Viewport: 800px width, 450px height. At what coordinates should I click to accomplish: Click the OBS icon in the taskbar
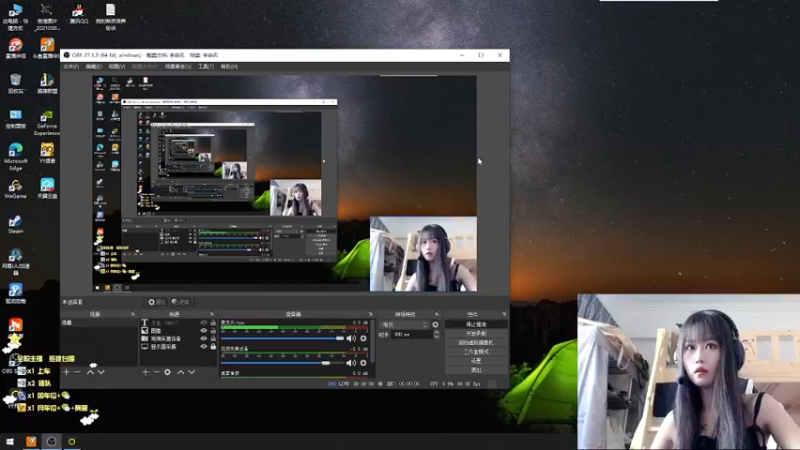coord(52,441)
